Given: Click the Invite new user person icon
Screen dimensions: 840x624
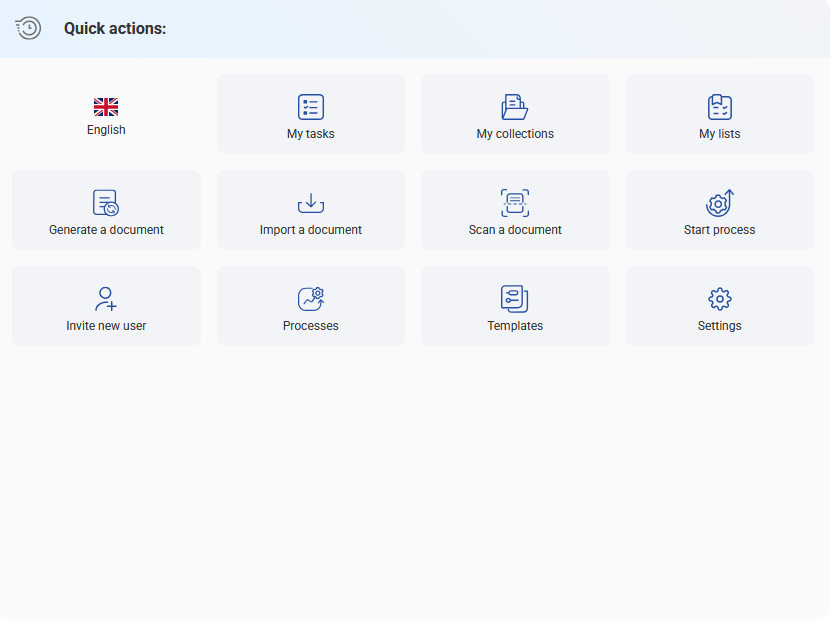Looking at the screenshot, I should (x=106, y=299).
